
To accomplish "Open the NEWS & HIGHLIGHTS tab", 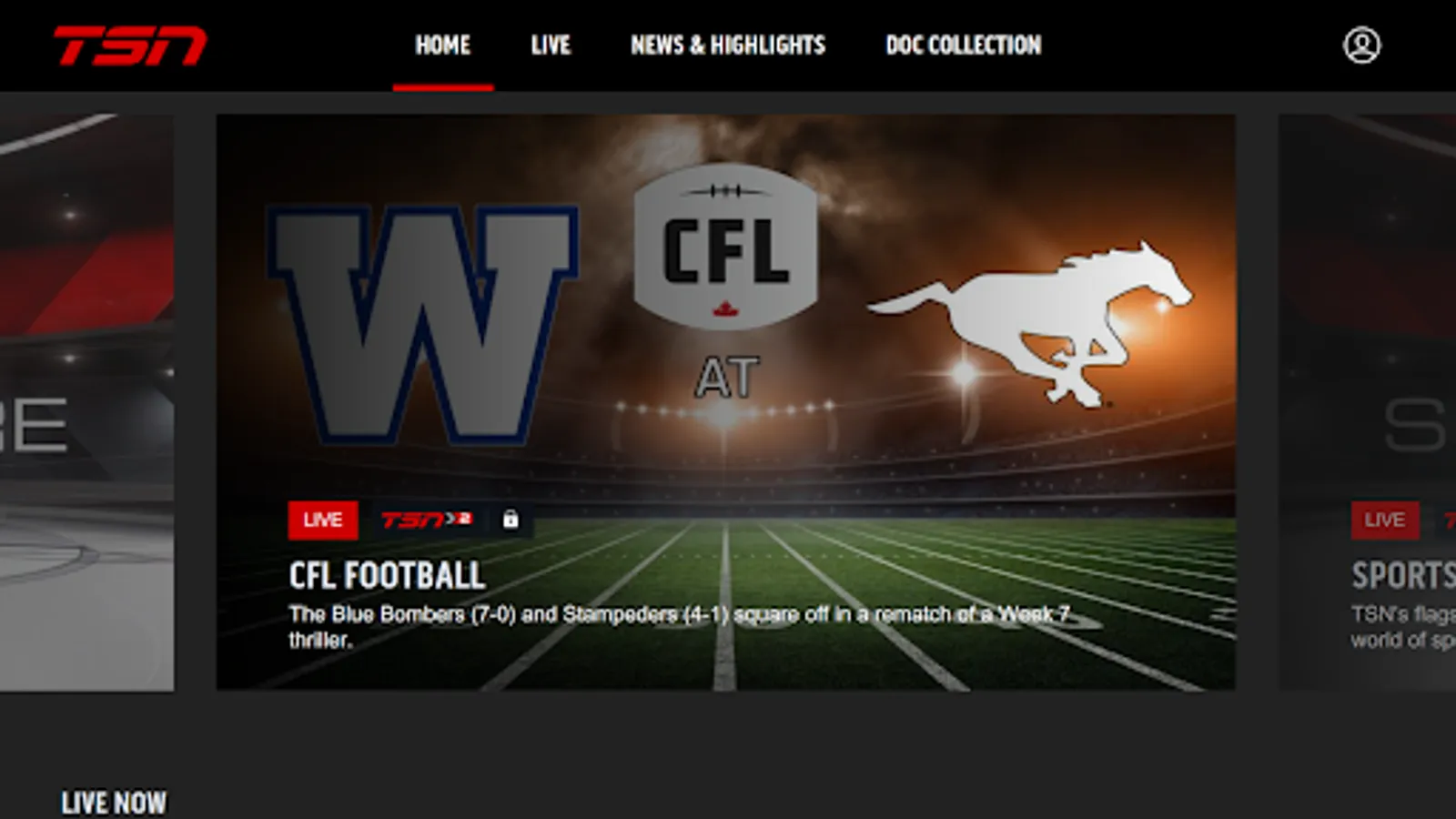I will click(728, 45).
